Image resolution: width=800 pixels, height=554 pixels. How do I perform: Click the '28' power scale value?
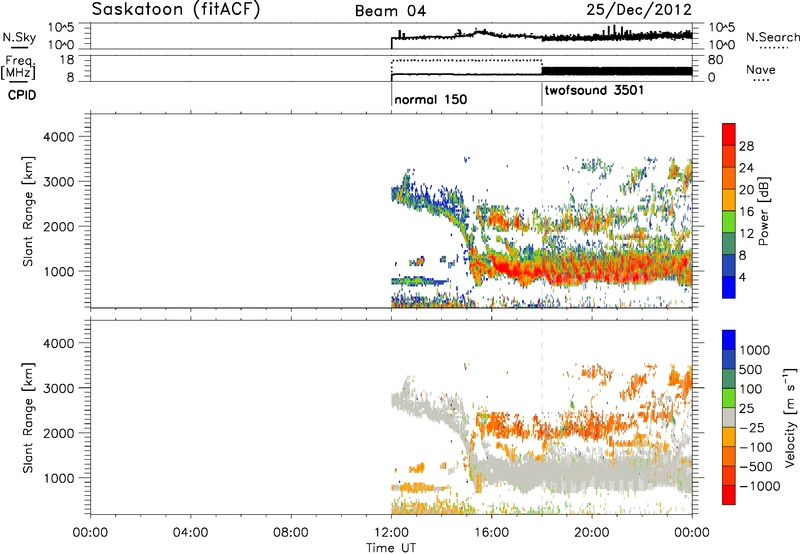(746, 146)
